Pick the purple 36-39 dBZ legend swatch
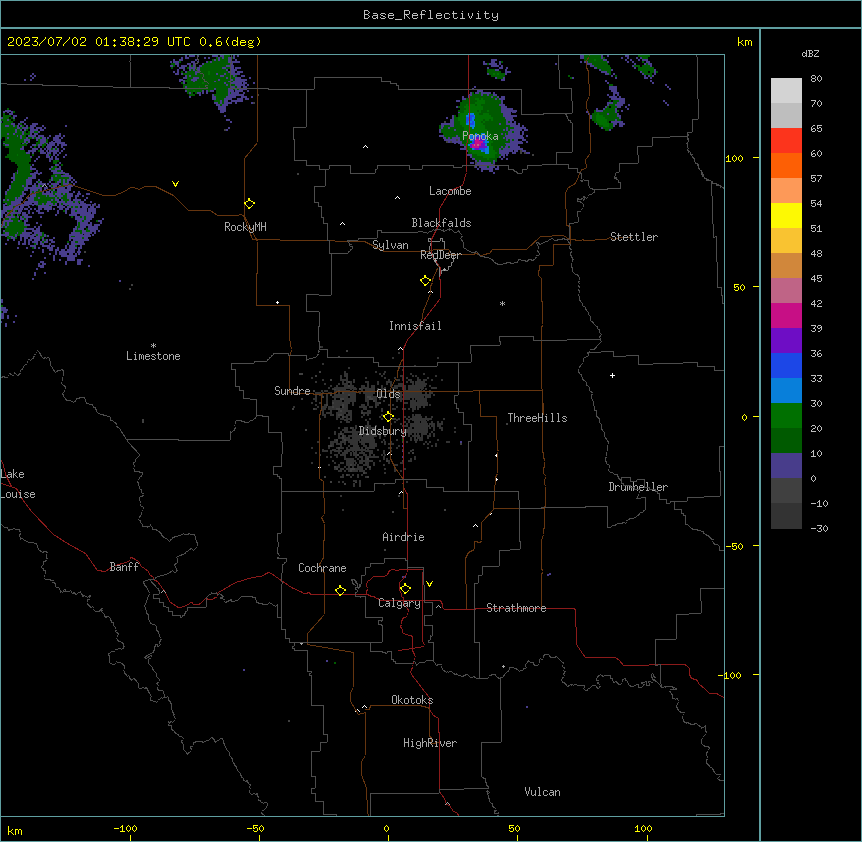Screen dimensions: 862x842 point(786,341)
